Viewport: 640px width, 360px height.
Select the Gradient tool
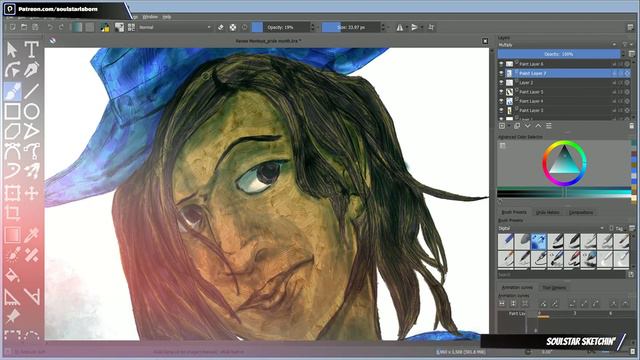[x=12, y=235]
